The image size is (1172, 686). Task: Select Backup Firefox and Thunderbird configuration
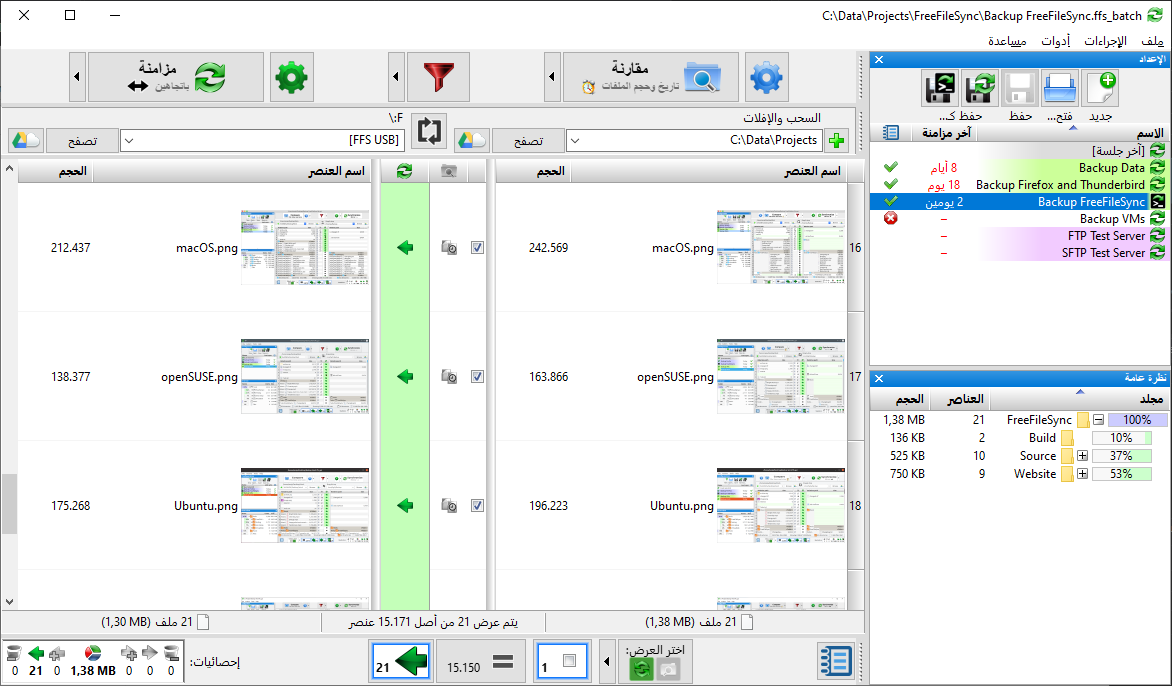tap(1020, 185)
